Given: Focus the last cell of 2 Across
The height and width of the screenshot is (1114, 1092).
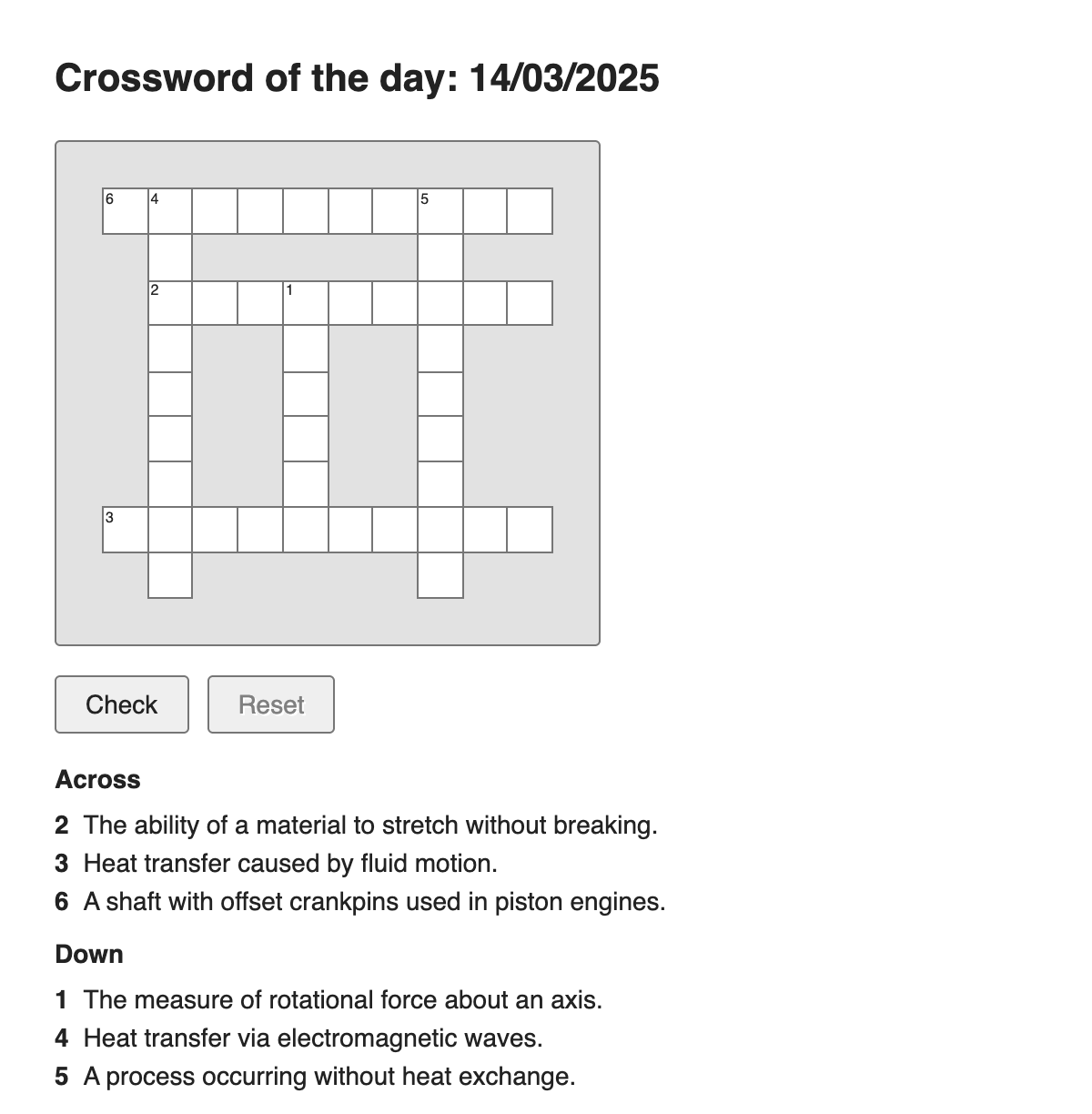Looking at the screenshot, I should [x=530, y=303].
